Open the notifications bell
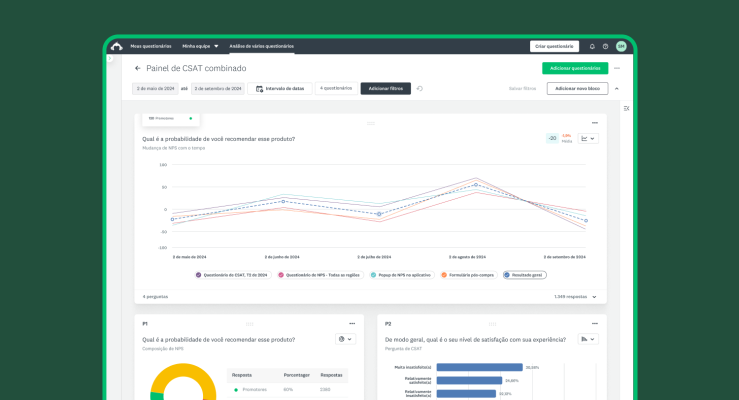This screenshot has height=400, width=739. (x=592, y=46)
